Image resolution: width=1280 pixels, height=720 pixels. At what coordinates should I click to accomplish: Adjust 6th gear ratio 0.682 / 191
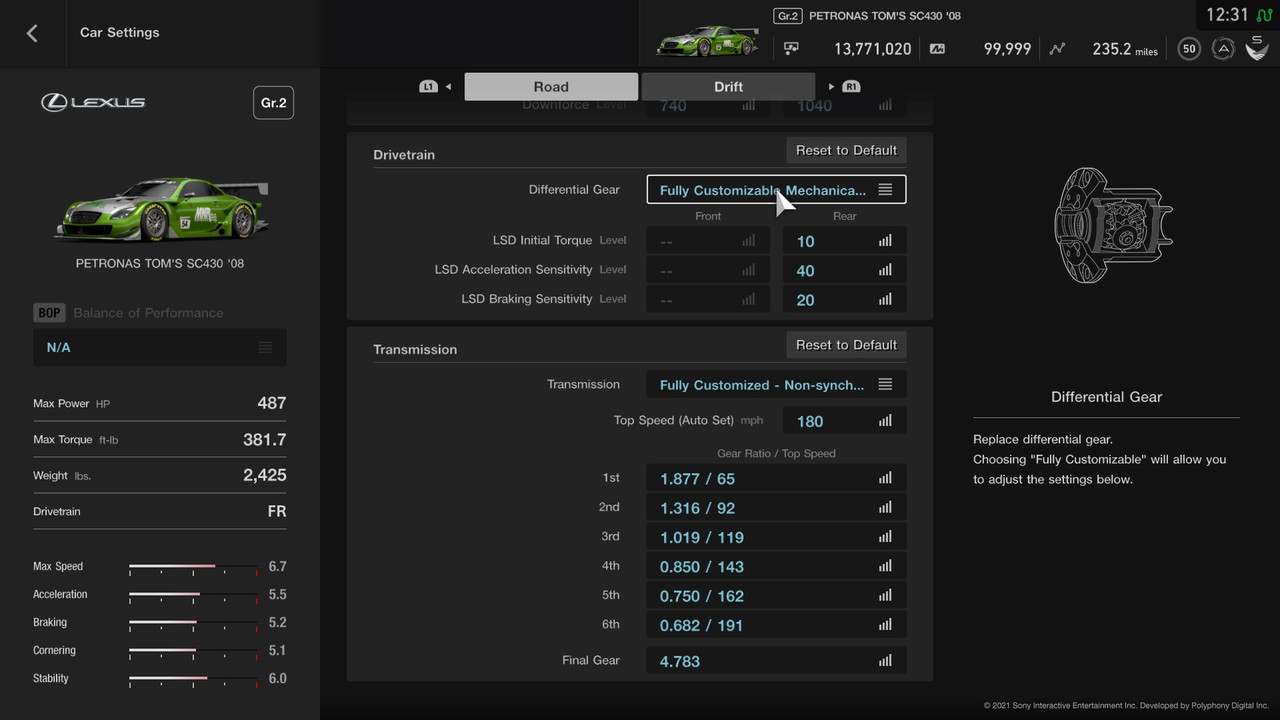[x=776, y=625]
